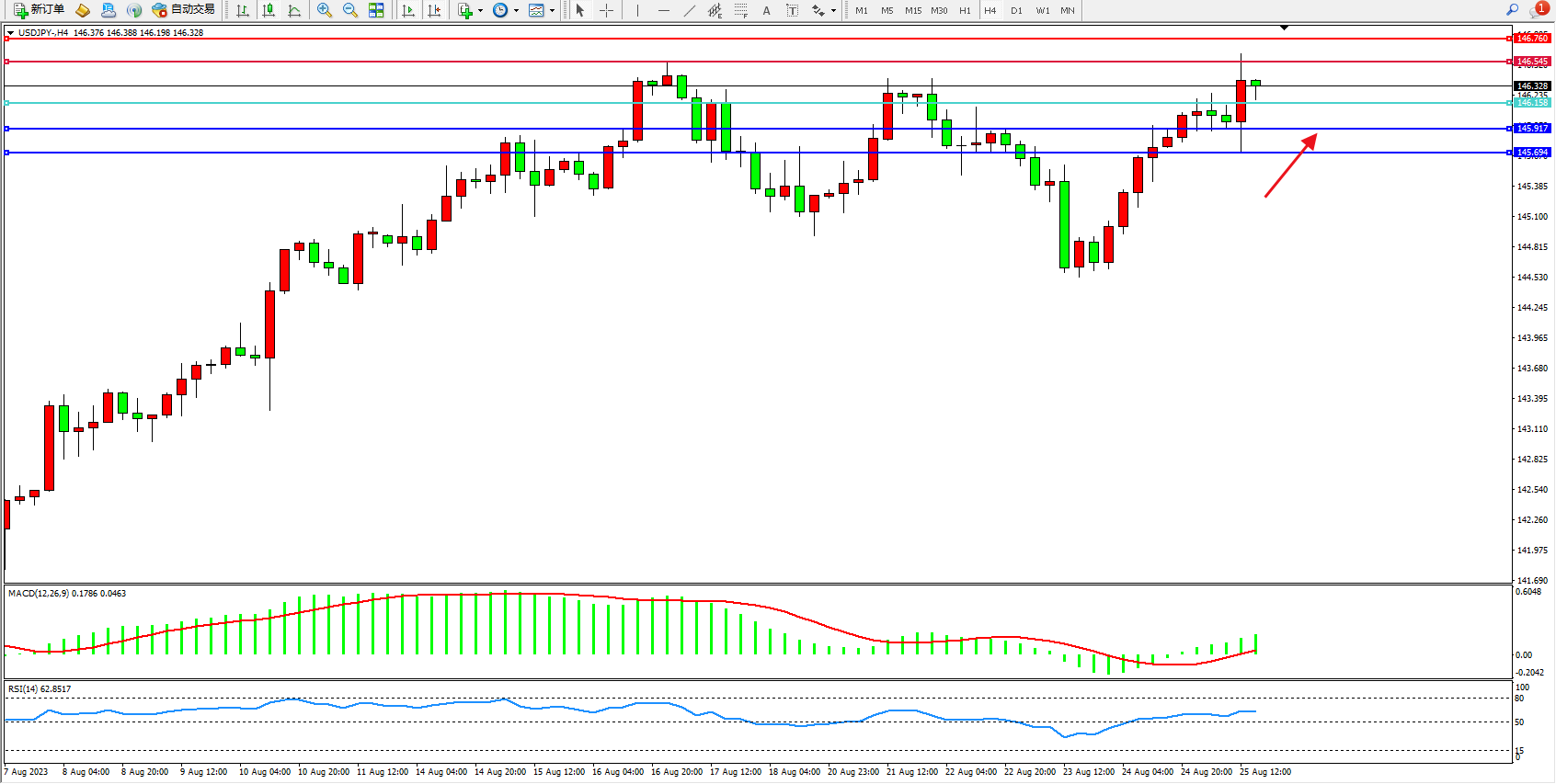Open the search magnifier icon
This screenshot has width=1556, height=784.
click(x=1512, y=10)
